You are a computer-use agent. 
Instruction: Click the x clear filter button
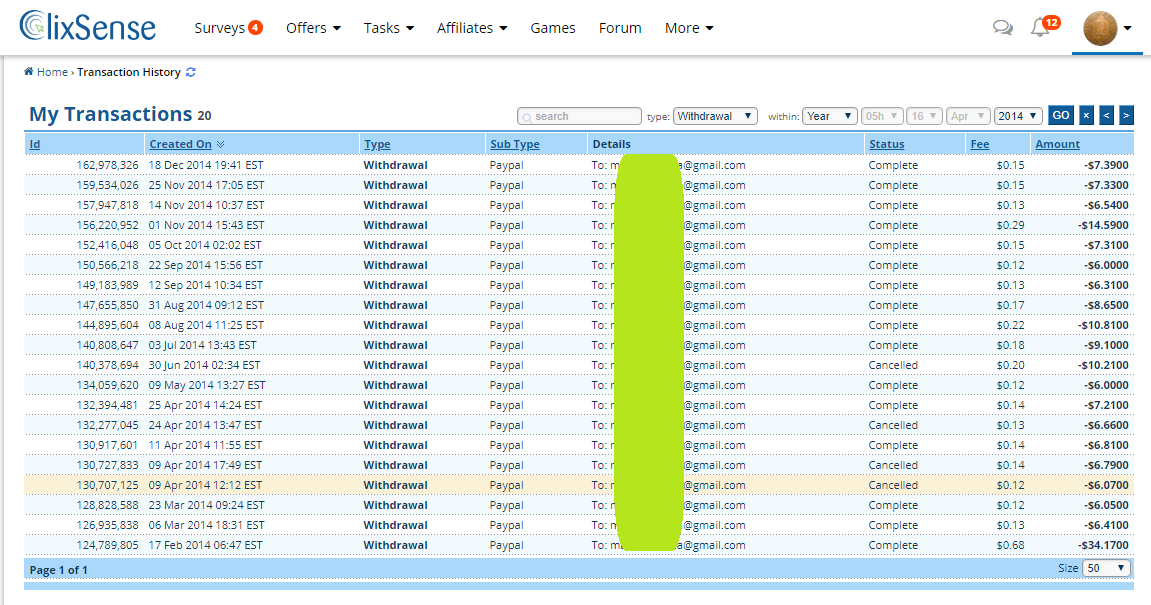point(1086,116)
